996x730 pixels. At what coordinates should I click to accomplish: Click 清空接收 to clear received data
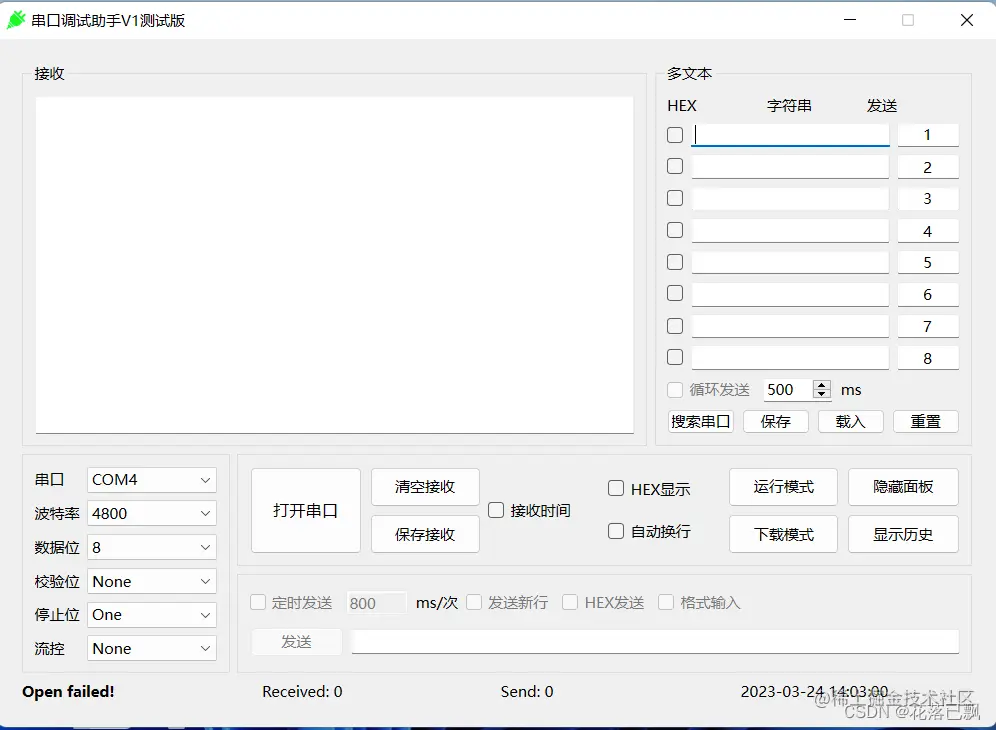coord(424,487)
